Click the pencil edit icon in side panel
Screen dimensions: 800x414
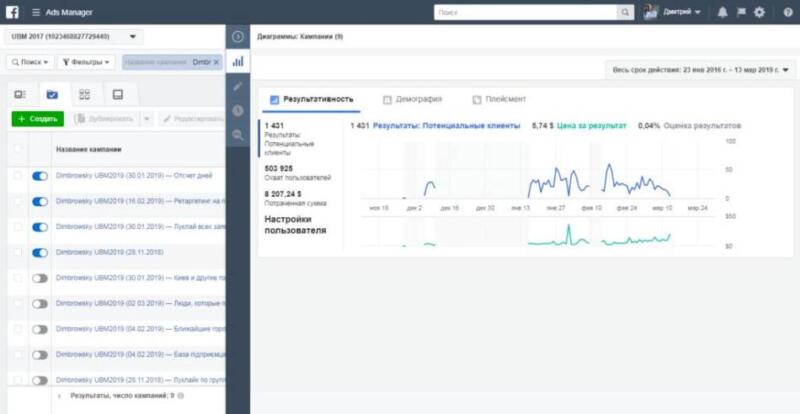pyautogui.click(x=238, y=86)
